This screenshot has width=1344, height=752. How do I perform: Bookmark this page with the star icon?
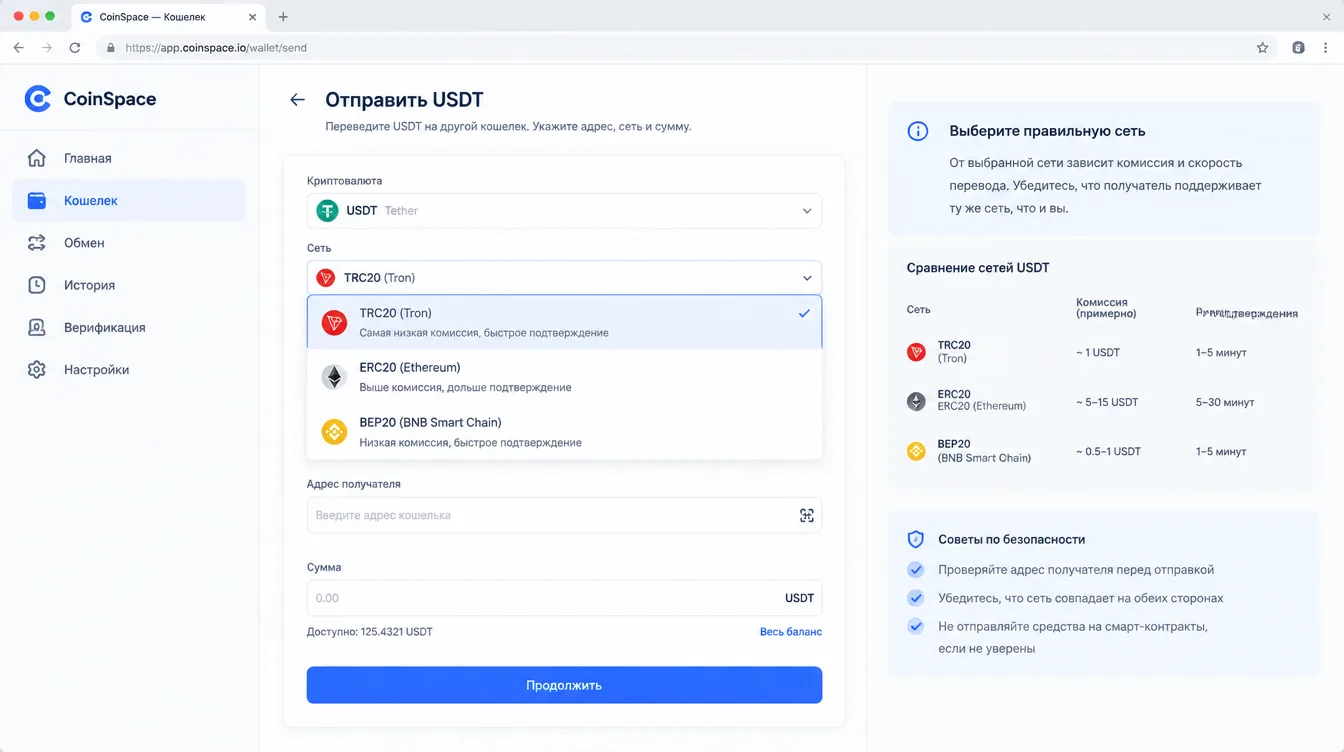(x=1263, y=47)
